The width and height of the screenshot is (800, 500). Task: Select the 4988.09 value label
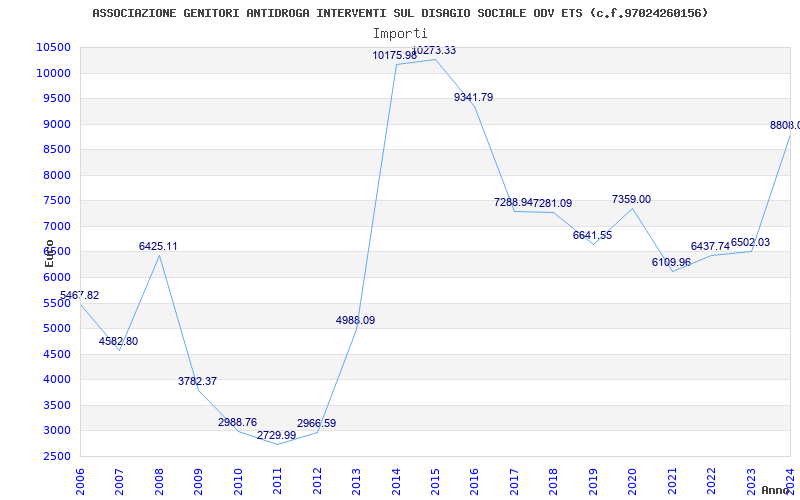point(356,320)
